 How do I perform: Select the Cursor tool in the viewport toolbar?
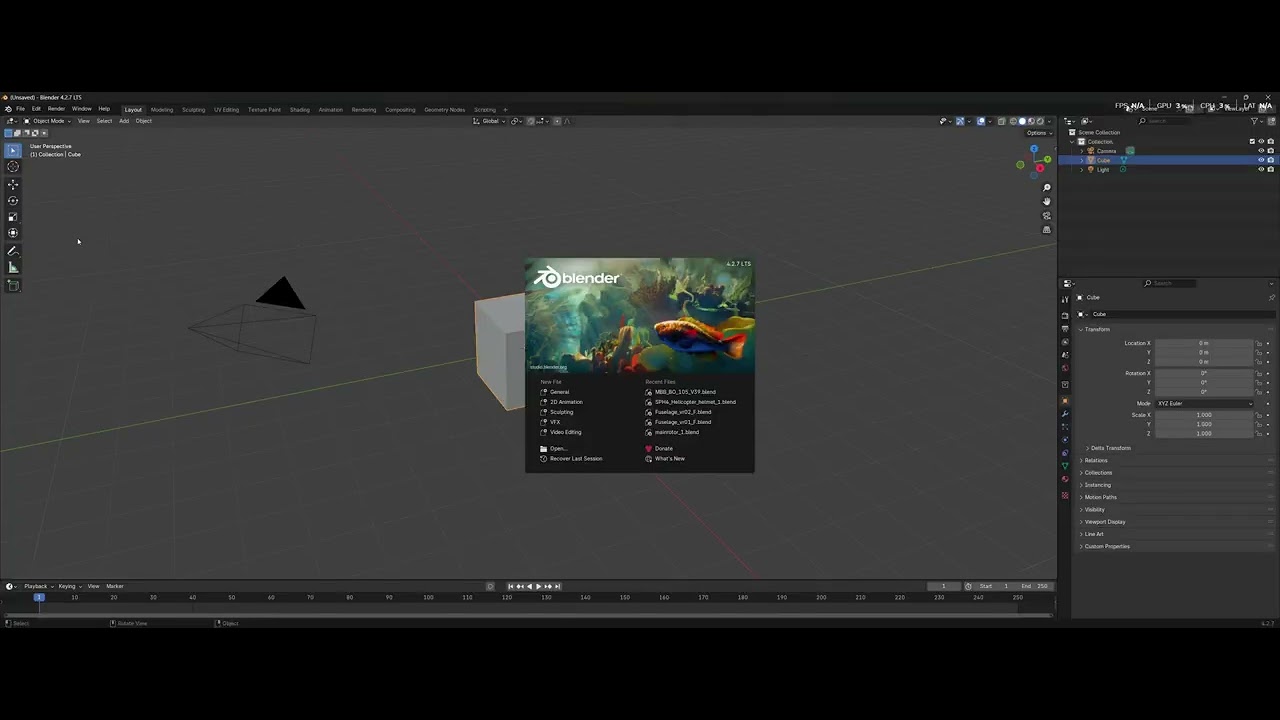click(x=13, y=167)
